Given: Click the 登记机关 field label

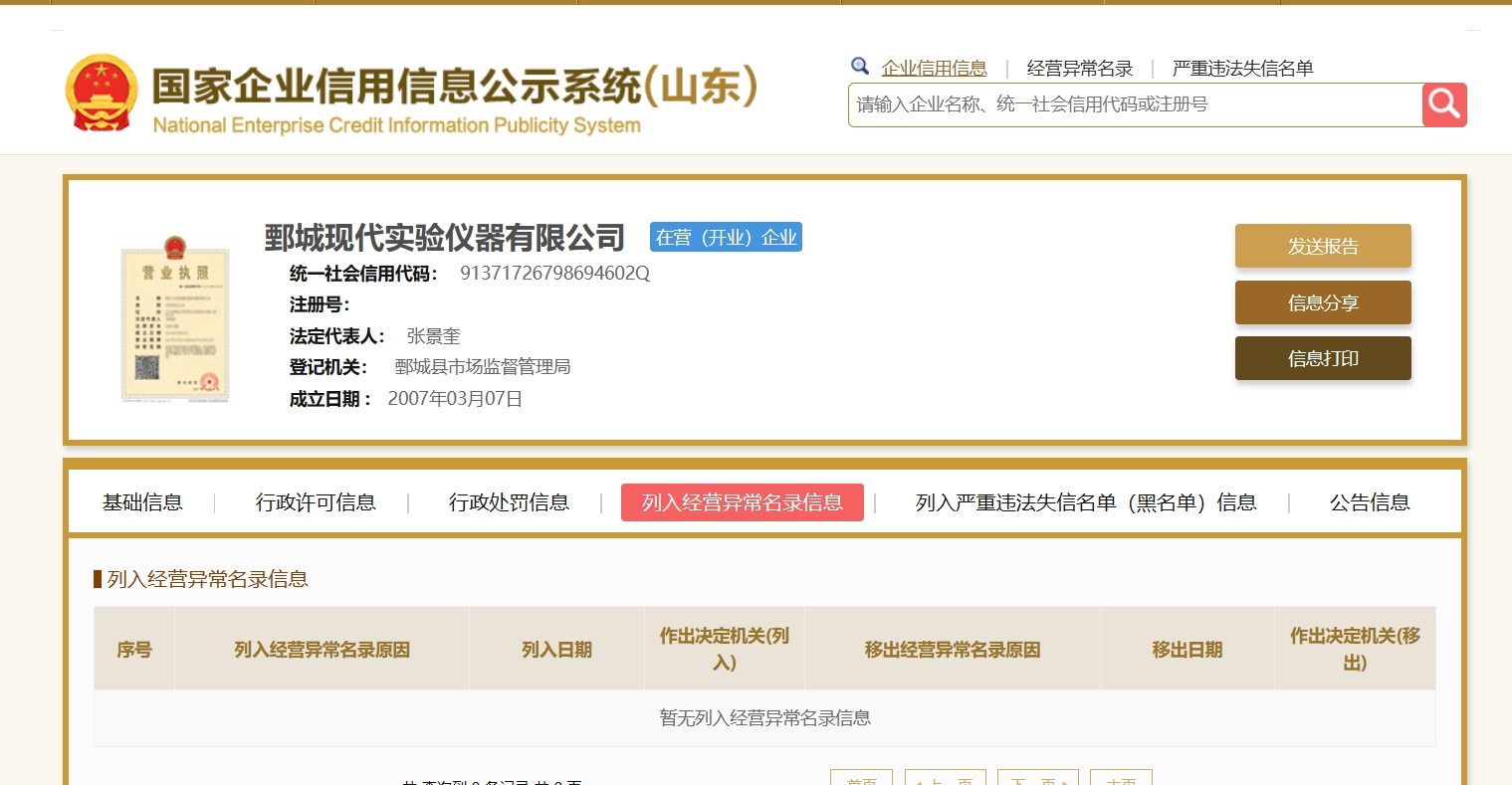Looking at the screenshot, I should point(328,367).
